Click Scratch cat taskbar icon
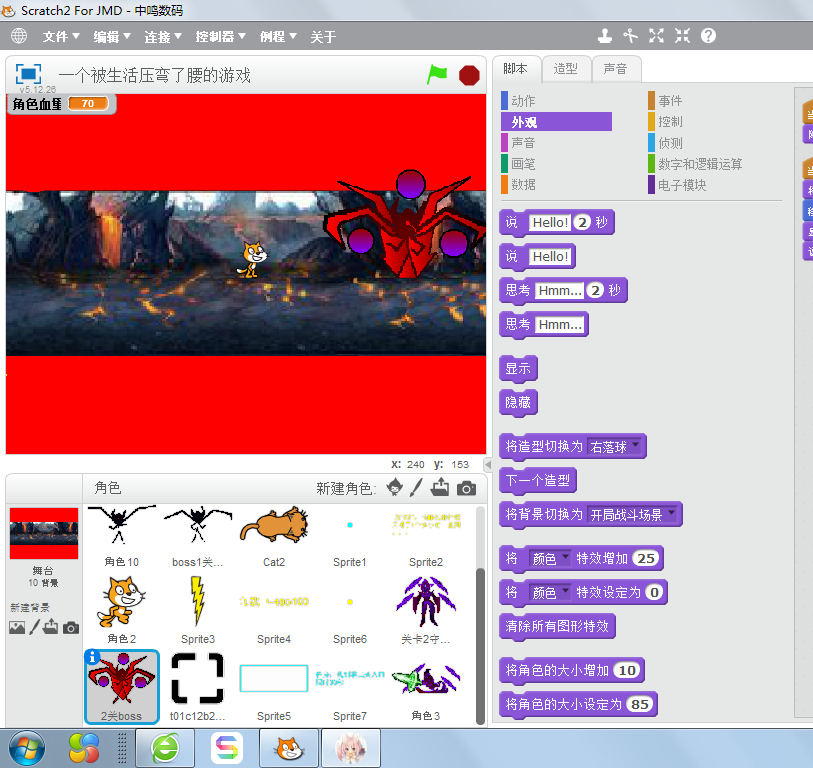This screenshot has height=768, width=813. (289, 748)
